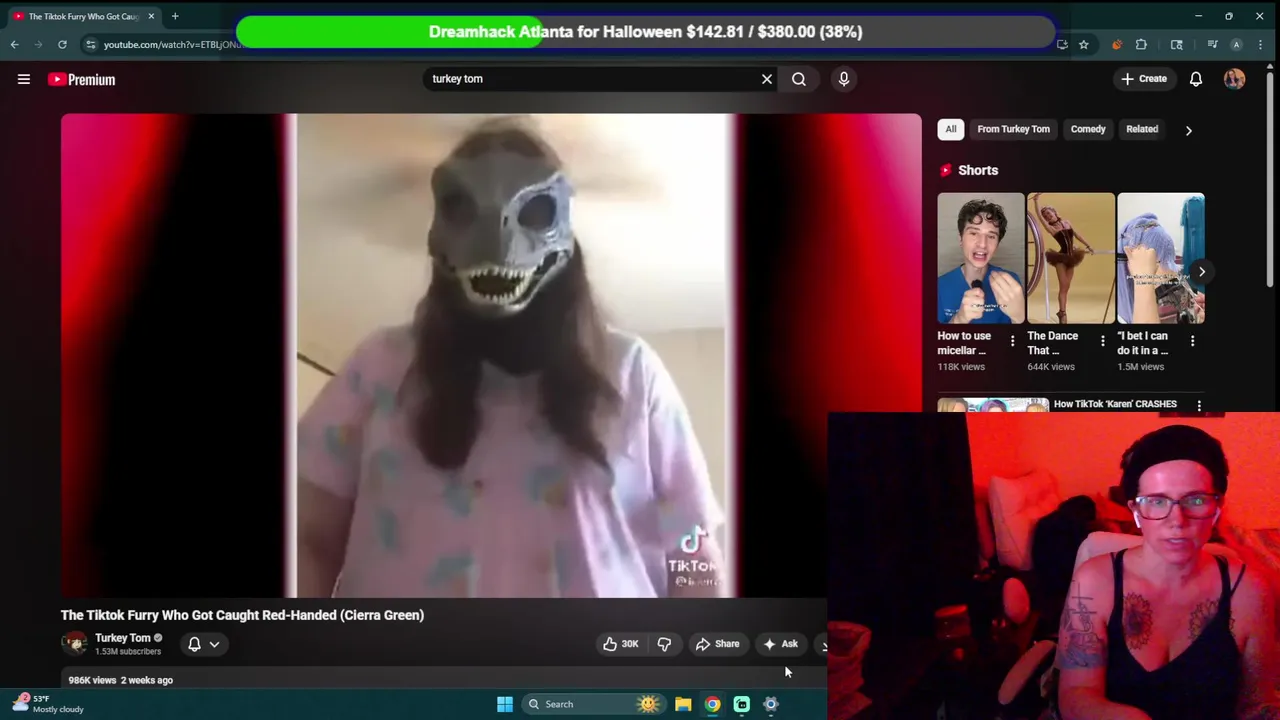Viewport: 1280px width, 720px height.
Task: Open the weather widget showing 53°F
Action: [x=47, y=704]
